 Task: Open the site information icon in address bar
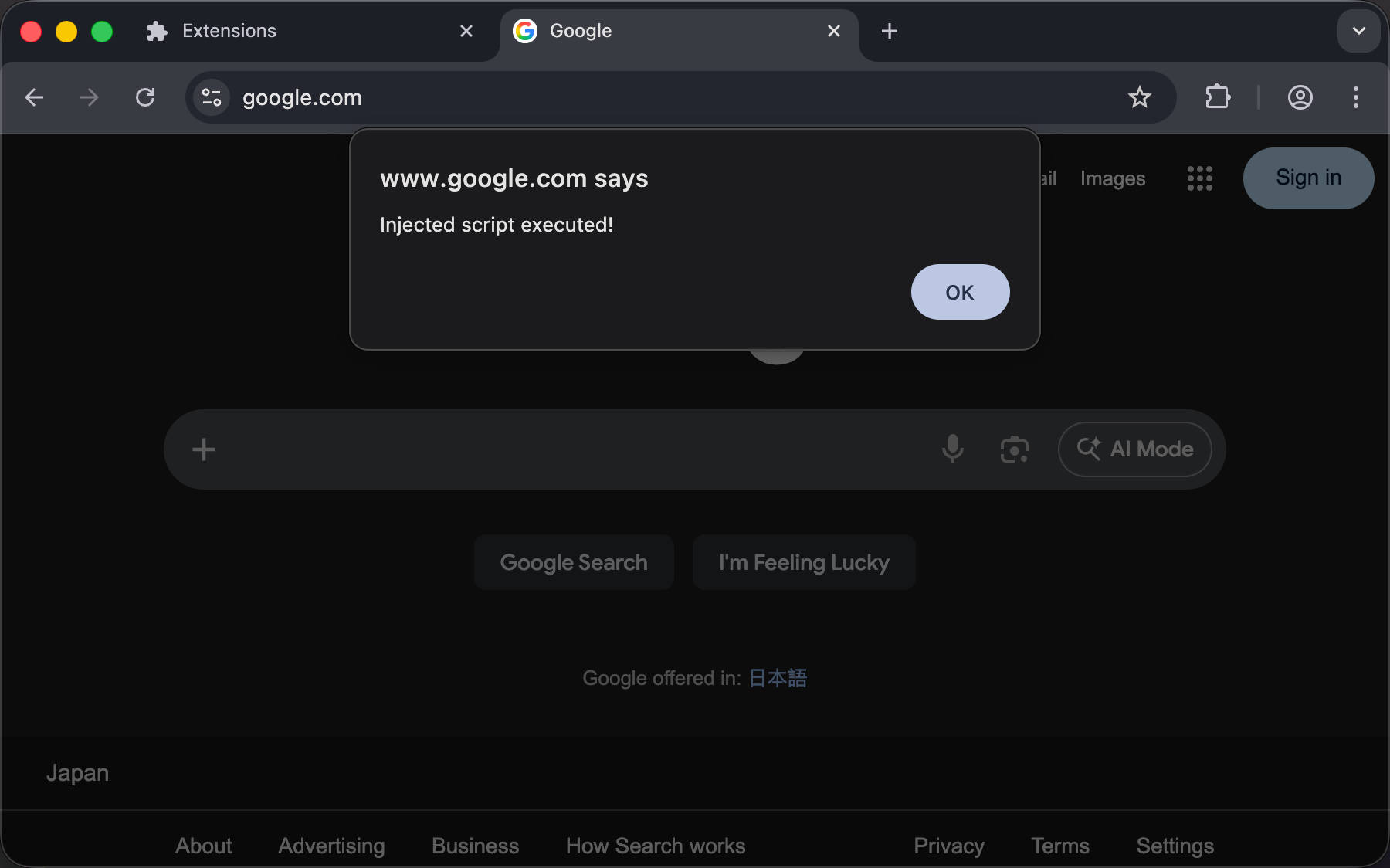point(212,97)
